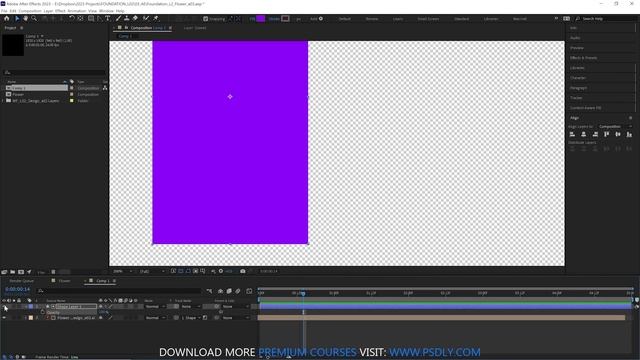The image size is (640, 360).
Task: Open the Character panel
Action: tap(578, 78)
